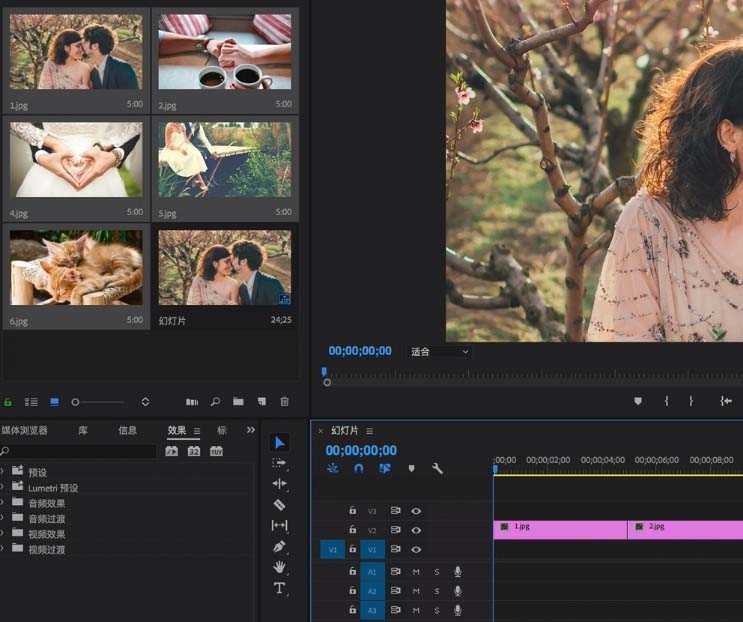Click Mark Out in program monitor
743x622 pixels.
click(691, 401)
